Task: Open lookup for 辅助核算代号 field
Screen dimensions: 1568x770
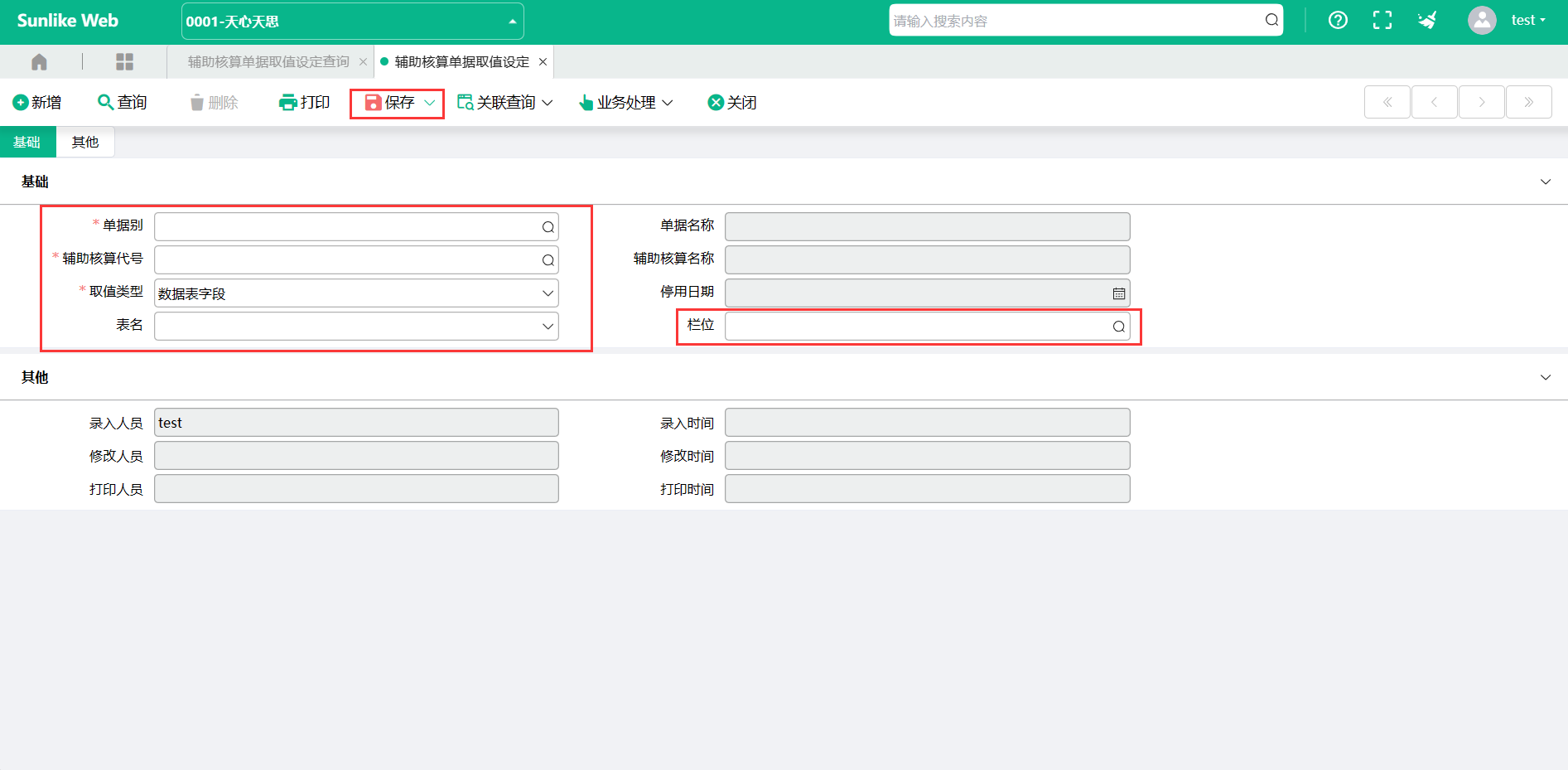Action: pyautogui.click(x=548, y=260)
